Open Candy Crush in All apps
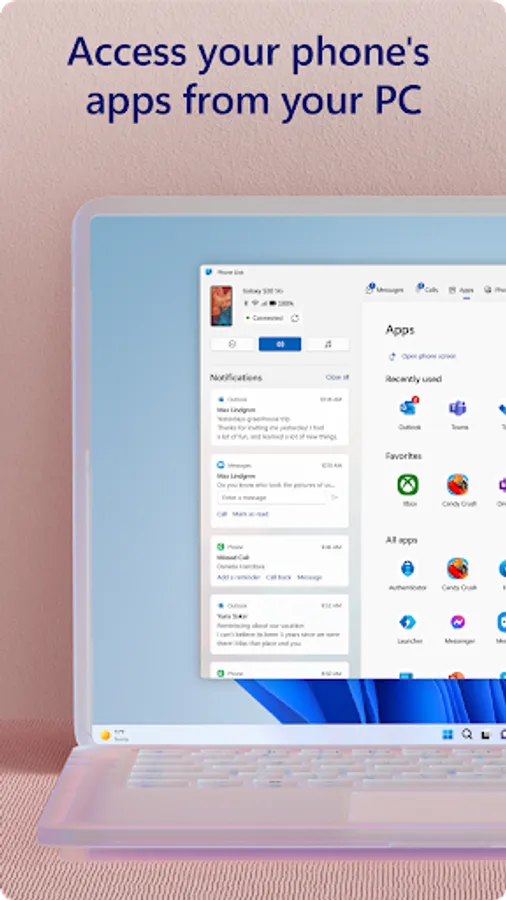The image size is (506, 900). pos(458,575)
